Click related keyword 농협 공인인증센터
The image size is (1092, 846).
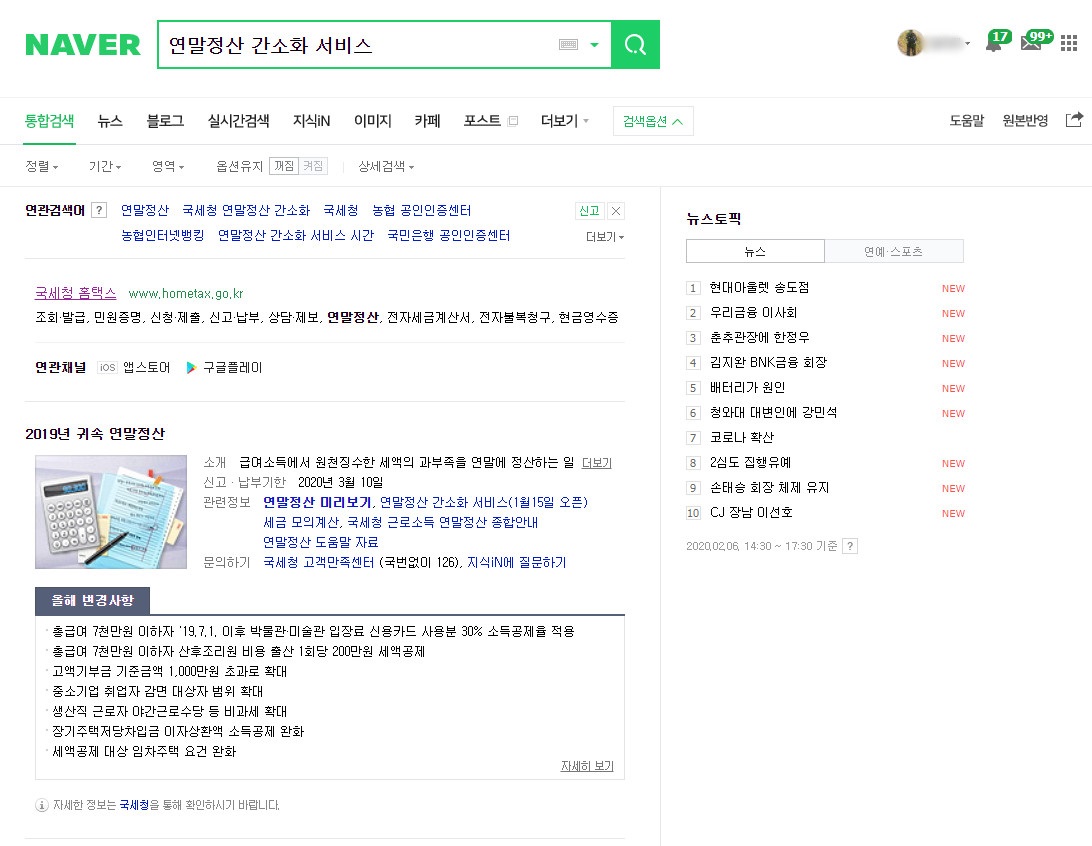421,210
